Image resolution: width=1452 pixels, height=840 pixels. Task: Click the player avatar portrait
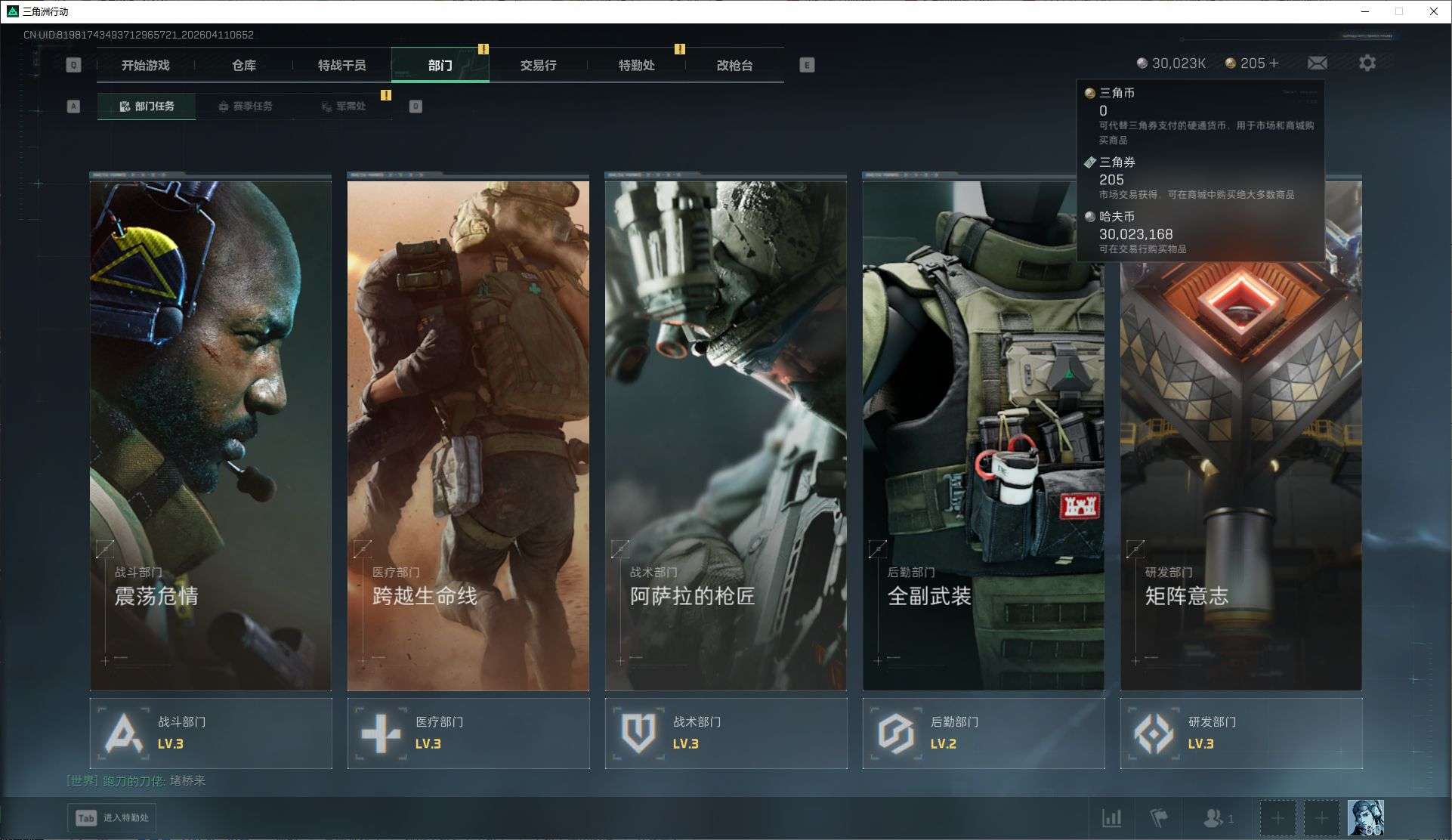point(1366,818)
